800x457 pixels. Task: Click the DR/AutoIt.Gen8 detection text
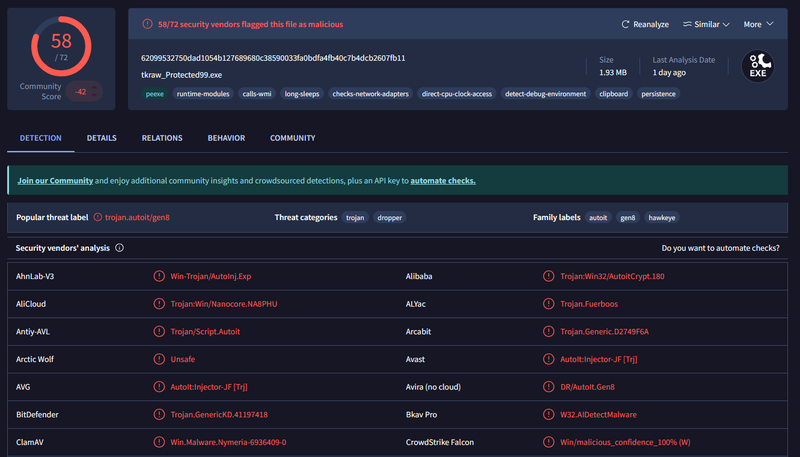tap(587, 387)
